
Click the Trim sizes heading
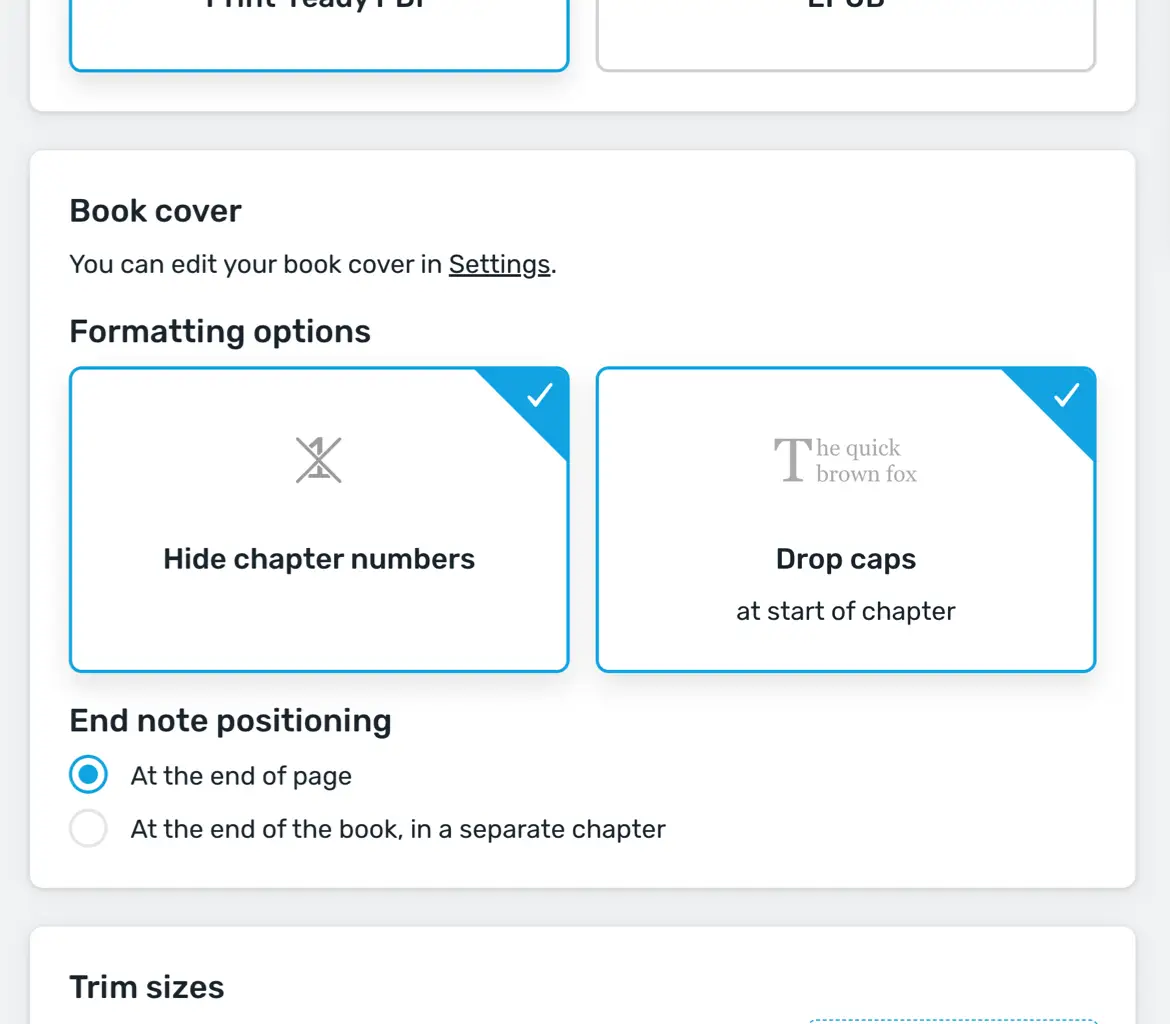click(x=147, y=987)
